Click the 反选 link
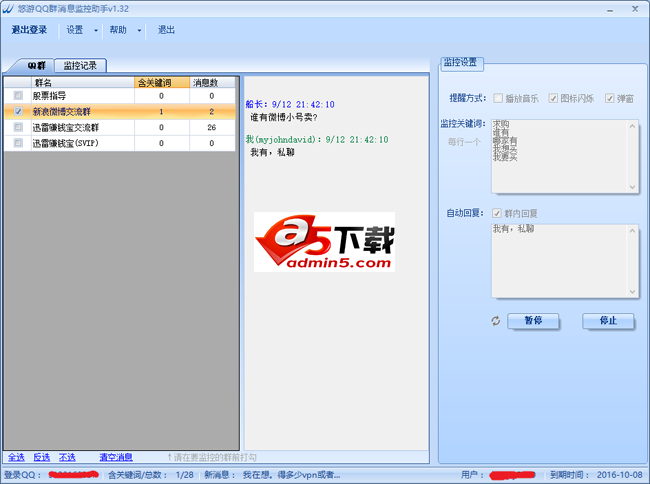 pyautogui.click(x=41, y=457)
